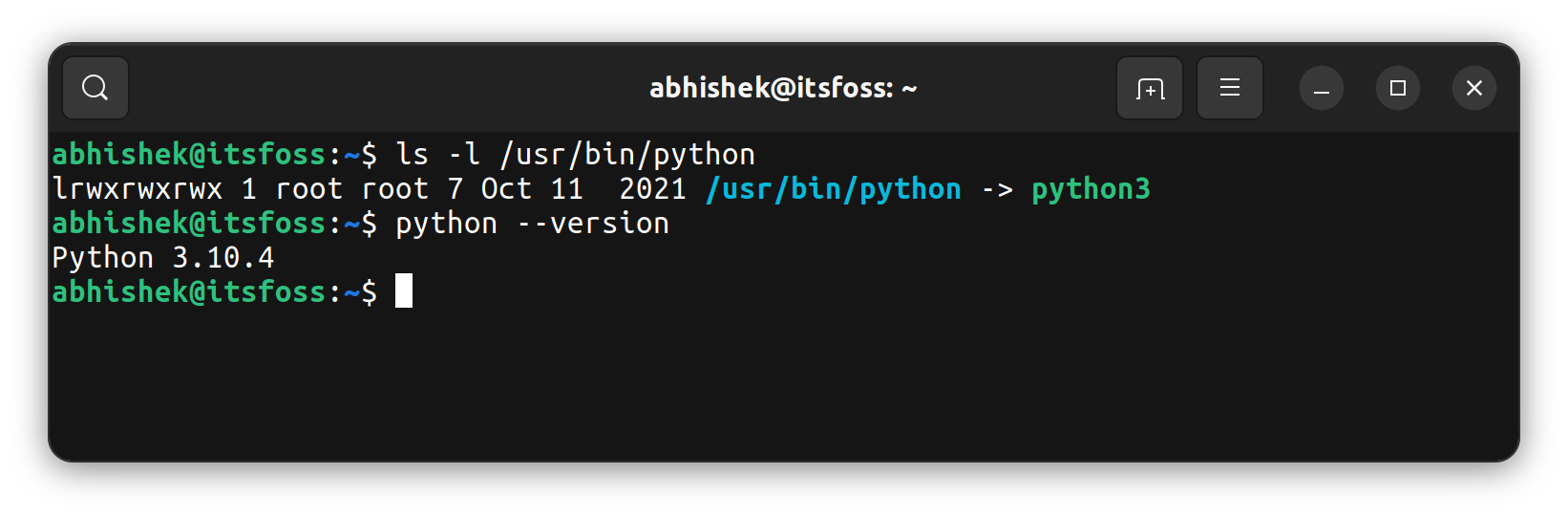
Task: Open the hamburger main menu
Action: click(x=1230, y=88)
